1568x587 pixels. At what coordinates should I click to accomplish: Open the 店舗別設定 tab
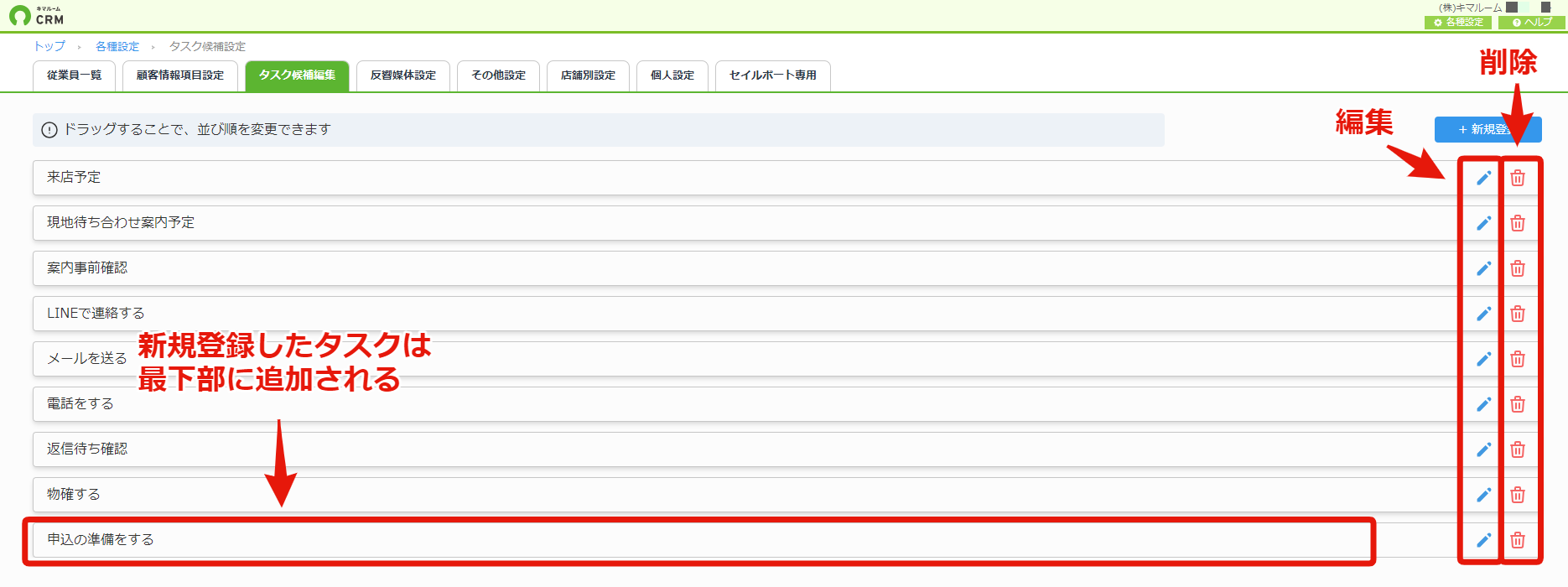coord(588,75)
